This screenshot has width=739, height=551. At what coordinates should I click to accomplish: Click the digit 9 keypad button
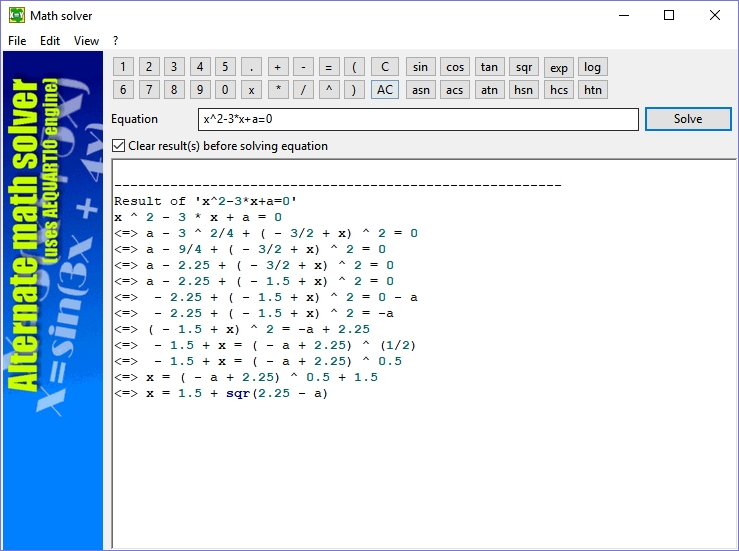tap(200, 90)
